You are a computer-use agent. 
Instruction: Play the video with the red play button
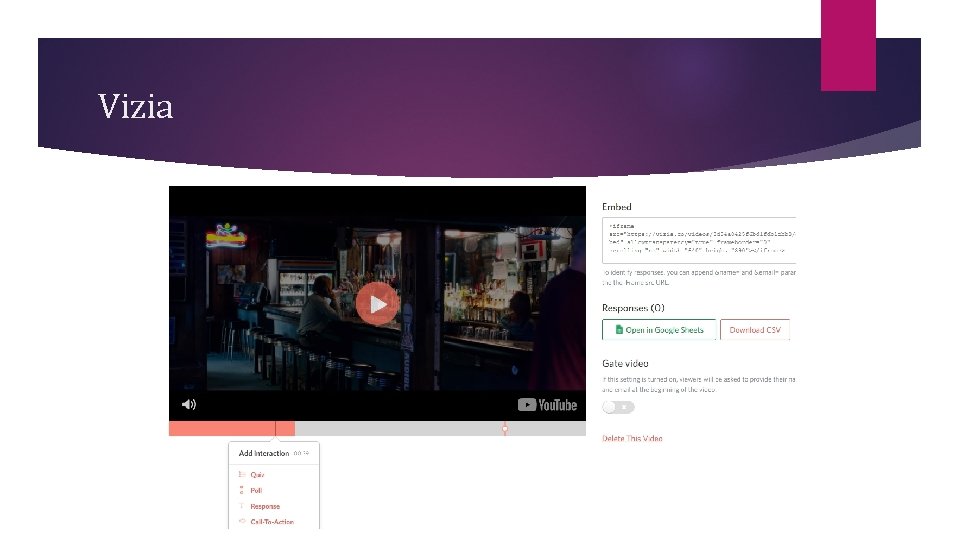pyautogui.click(x=377, y=304)
